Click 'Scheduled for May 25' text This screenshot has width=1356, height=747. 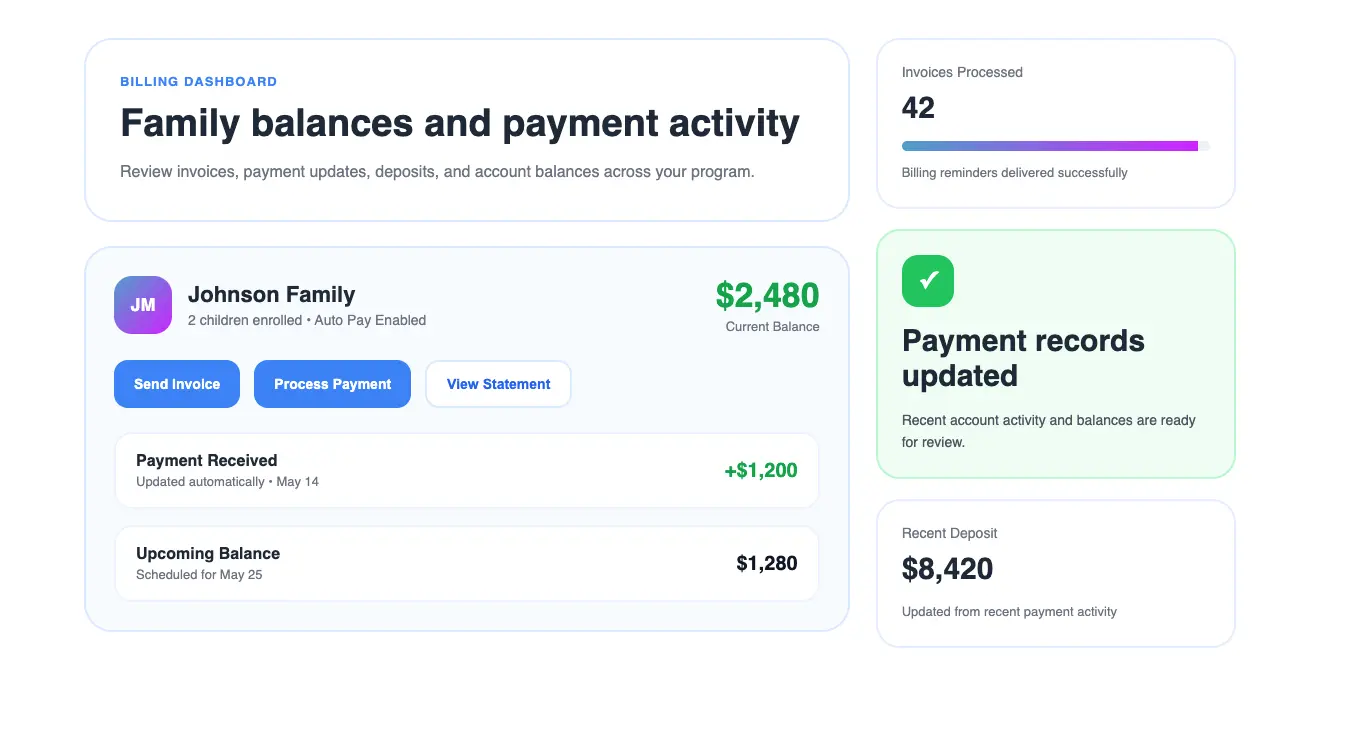(199, 574)
